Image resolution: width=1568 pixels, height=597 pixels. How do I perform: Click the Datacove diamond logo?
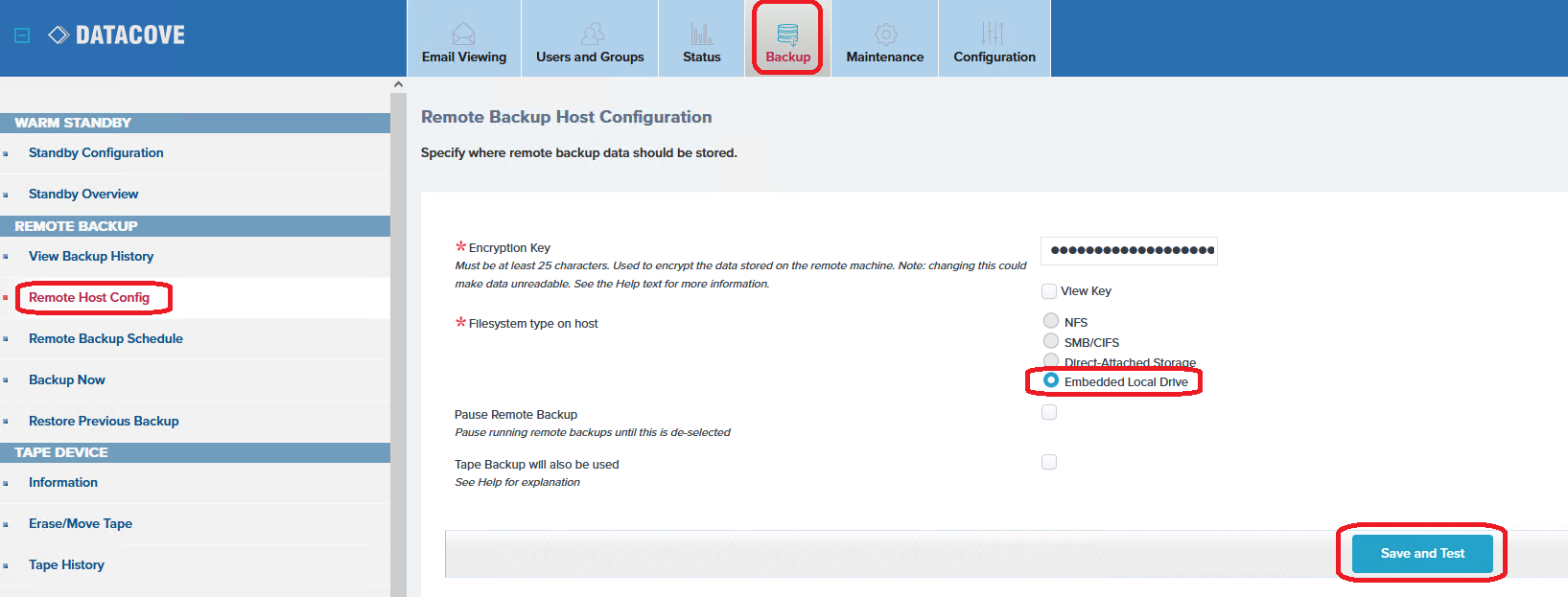[x=59, y=35]
